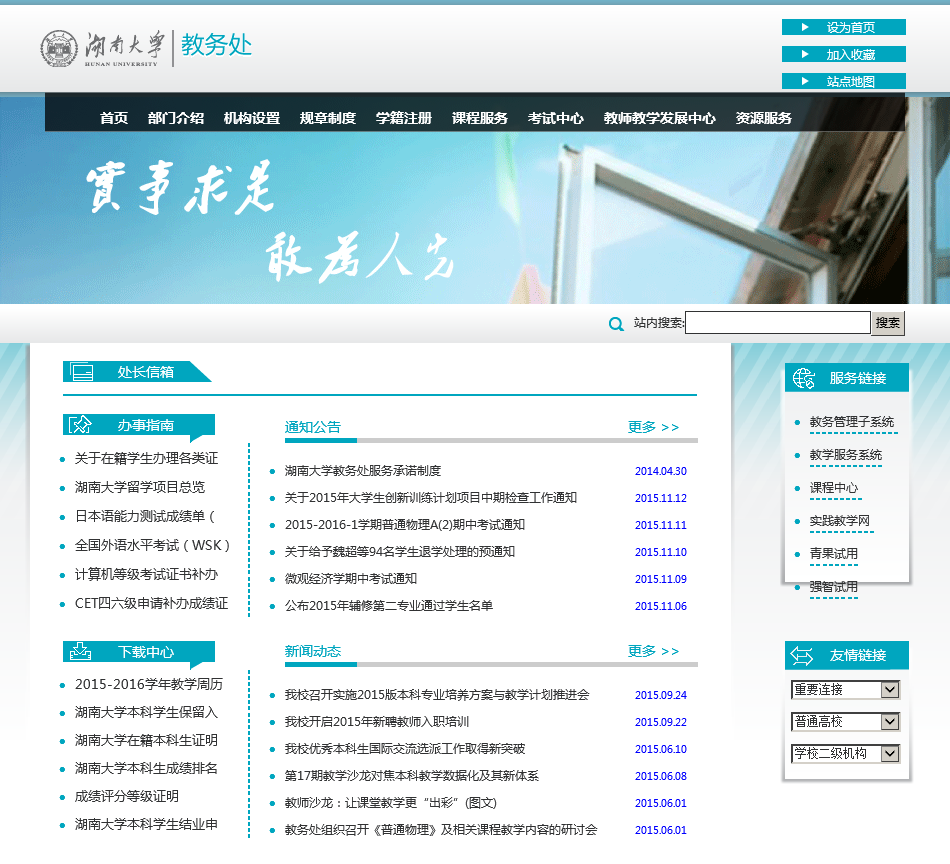Open 教务管理子系统 service link
The image size is (950, 864).
852,422
